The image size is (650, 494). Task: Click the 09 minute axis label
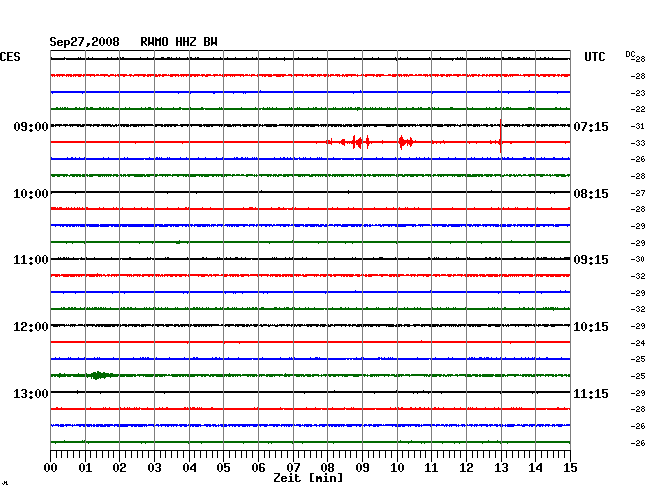click(x=362, y=468)
